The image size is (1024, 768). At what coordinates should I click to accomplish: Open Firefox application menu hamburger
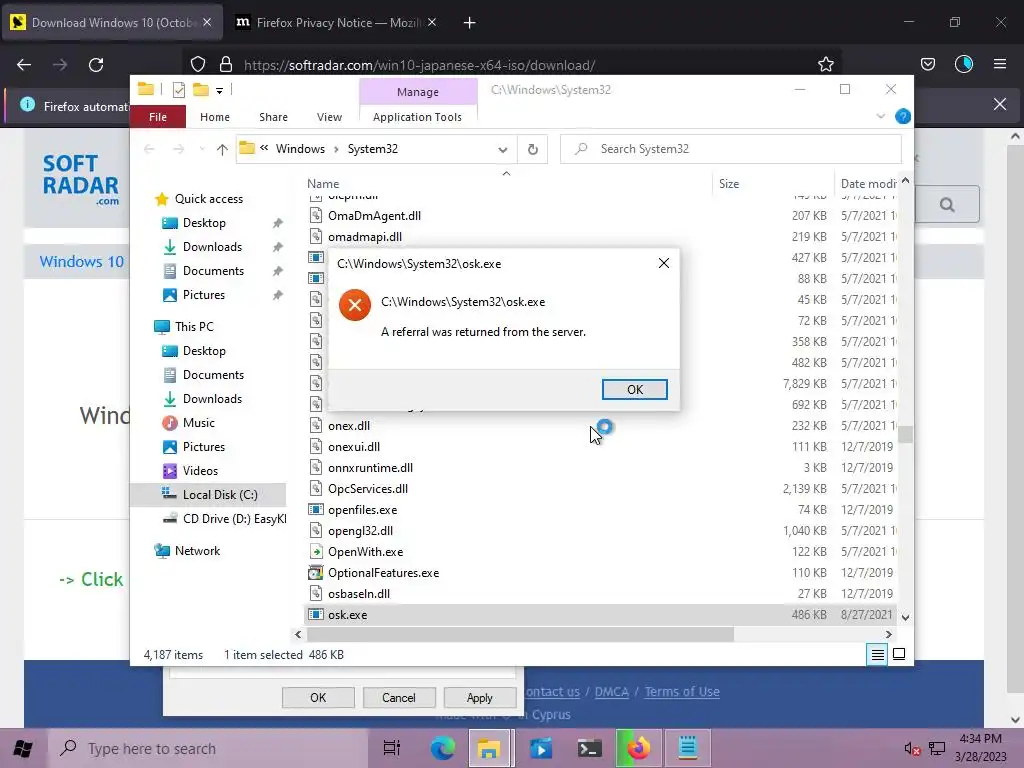click(999, 64)
